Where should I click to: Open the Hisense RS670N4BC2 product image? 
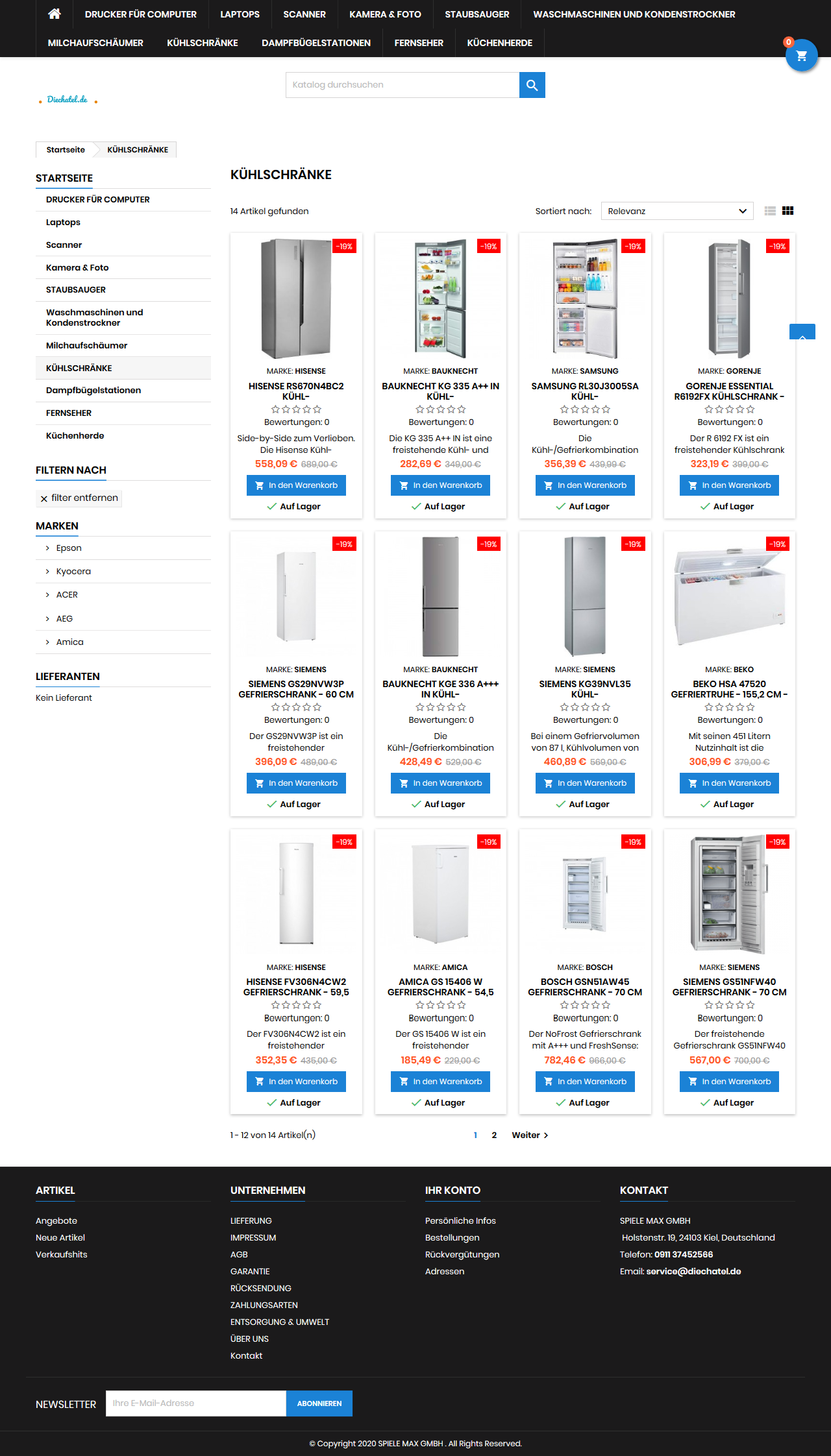tap(296, 298)
